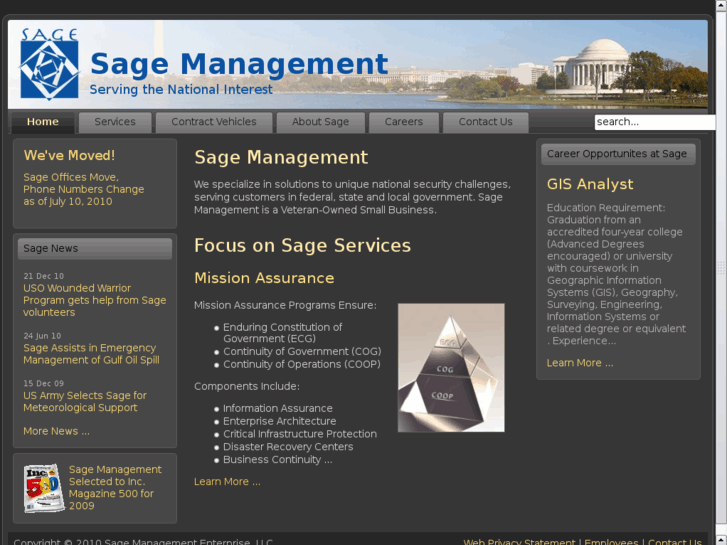This screenshot has height=545, width=727.
Task: Open US Army Meteorological Support news
Action: pos(85,402)
